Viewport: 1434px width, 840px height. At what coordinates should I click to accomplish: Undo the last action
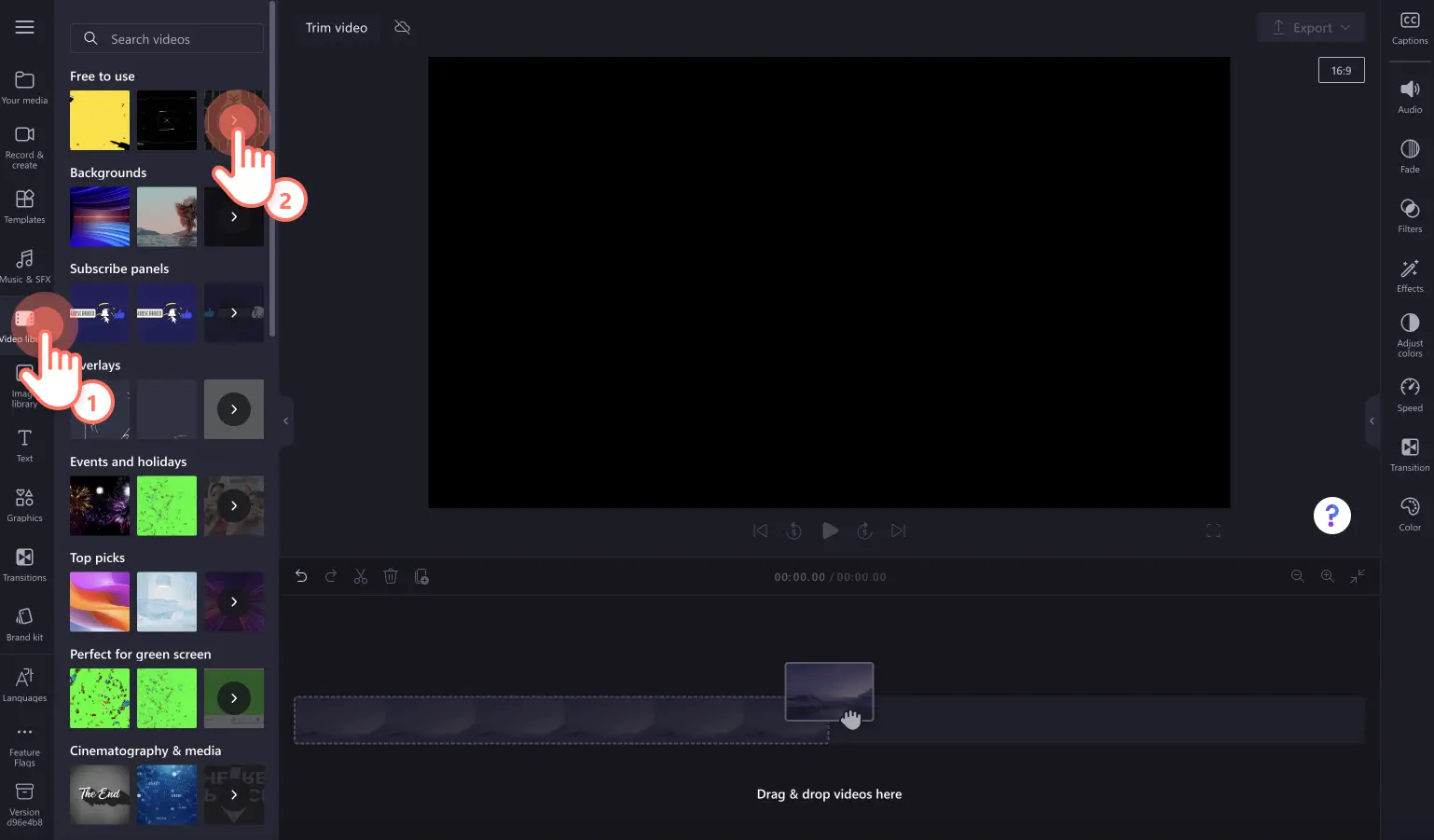pos(301,577)
